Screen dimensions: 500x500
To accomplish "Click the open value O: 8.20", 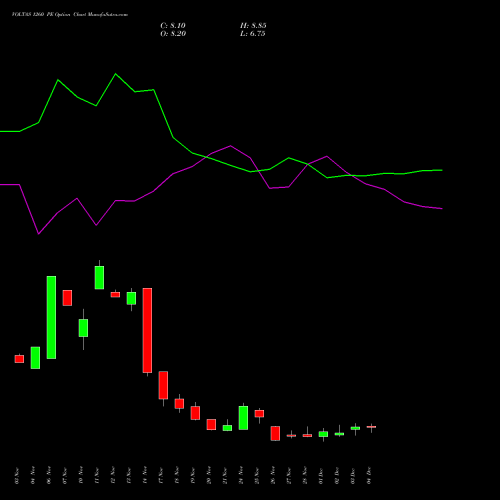I will 173,34.
